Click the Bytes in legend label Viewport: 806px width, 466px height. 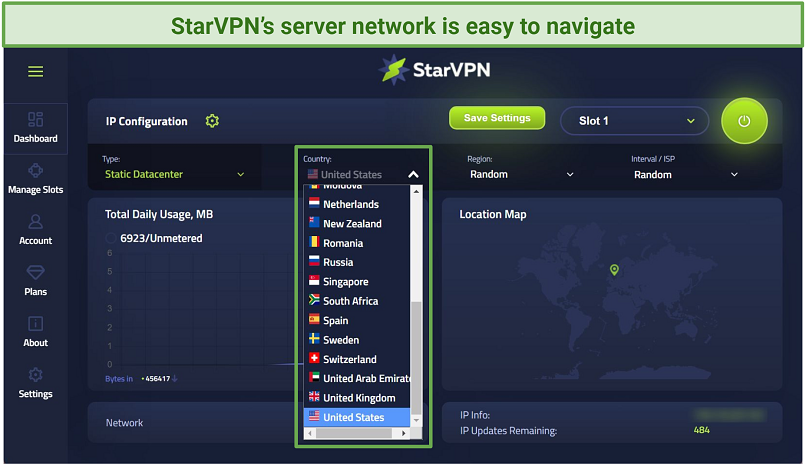coord(119,379)
